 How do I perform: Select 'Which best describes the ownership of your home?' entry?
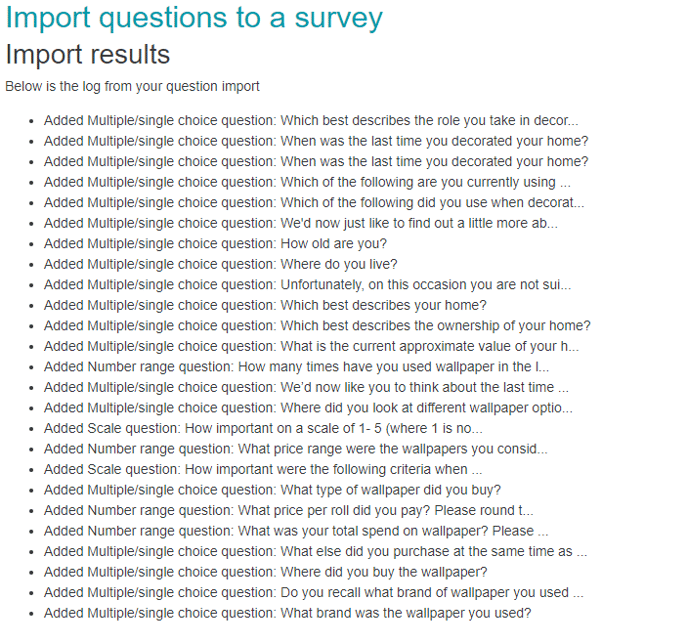click(317, 325)
